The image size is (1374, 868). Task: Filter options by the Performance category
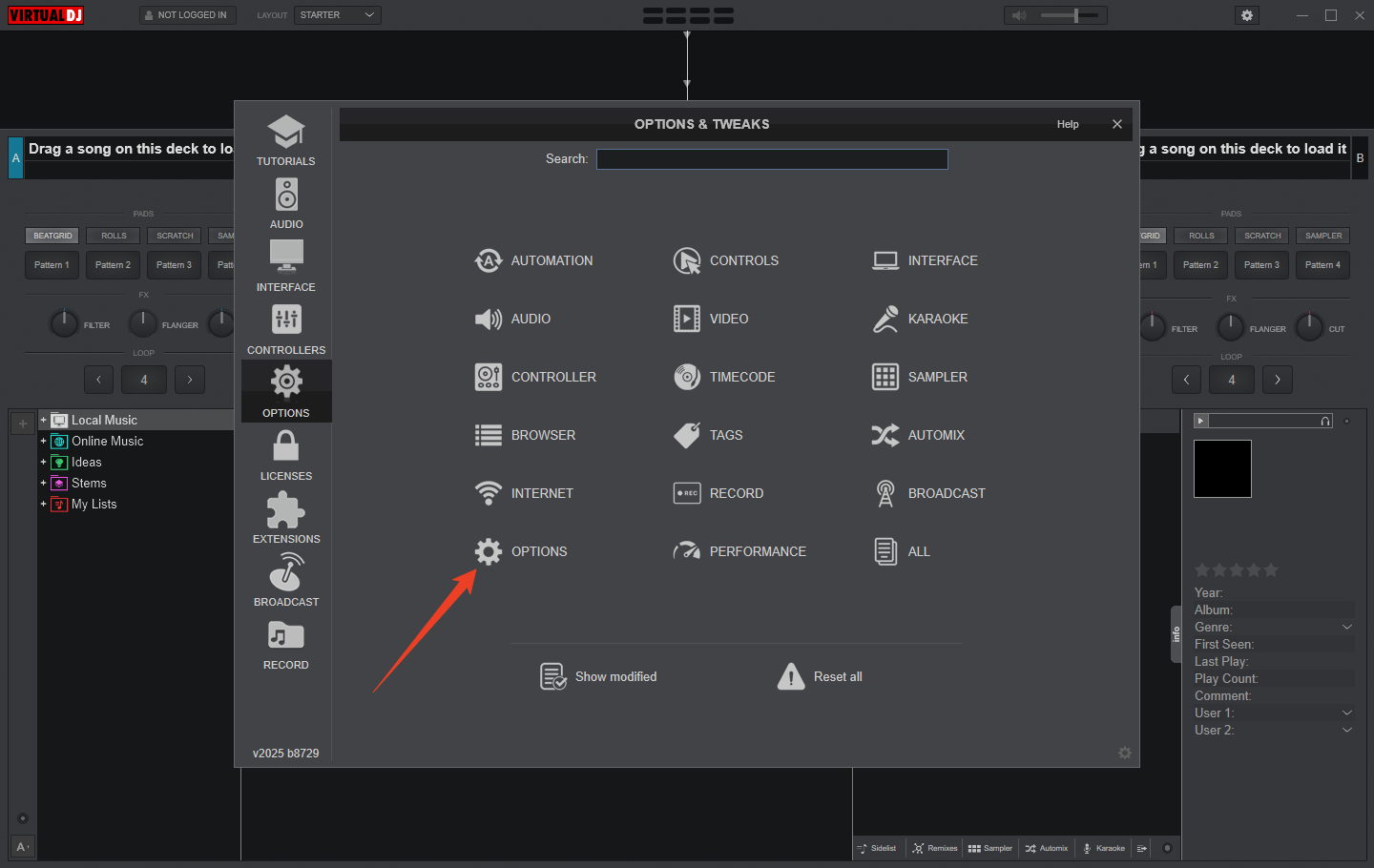tap(739, 551)
